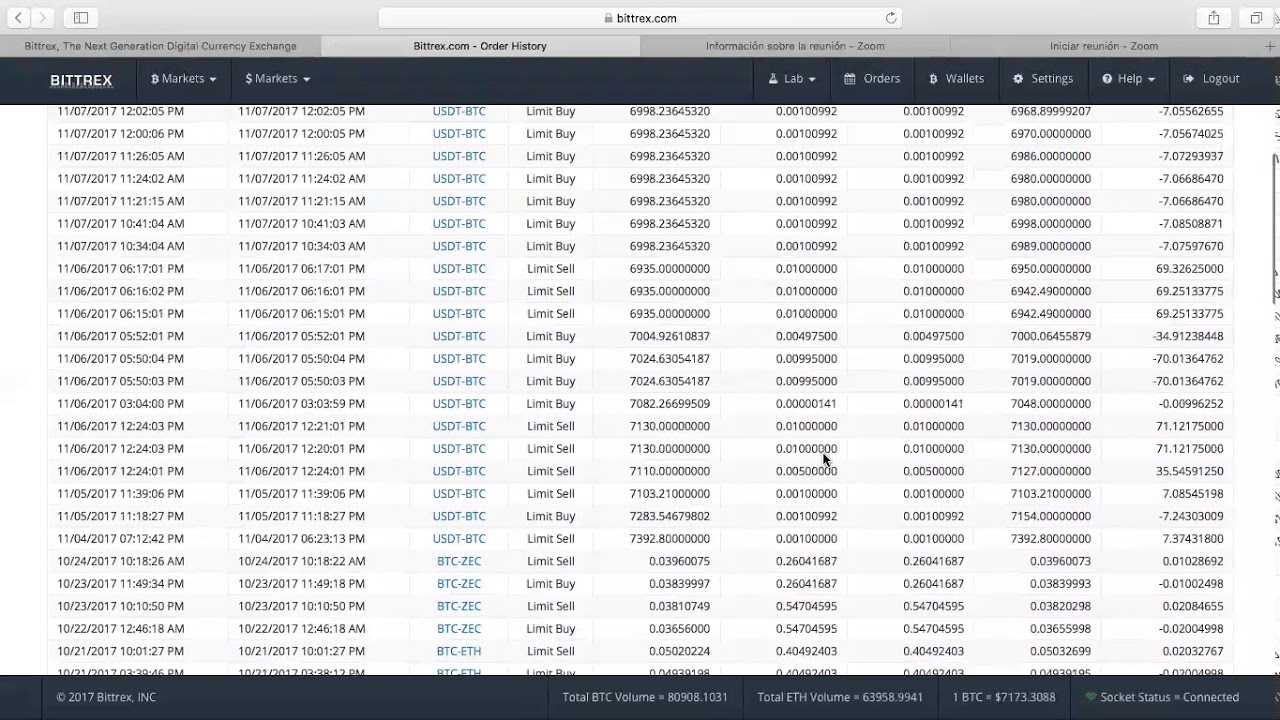Open the Help dropdown menu
The image size is (1280, 720).
pos(1128,79)
